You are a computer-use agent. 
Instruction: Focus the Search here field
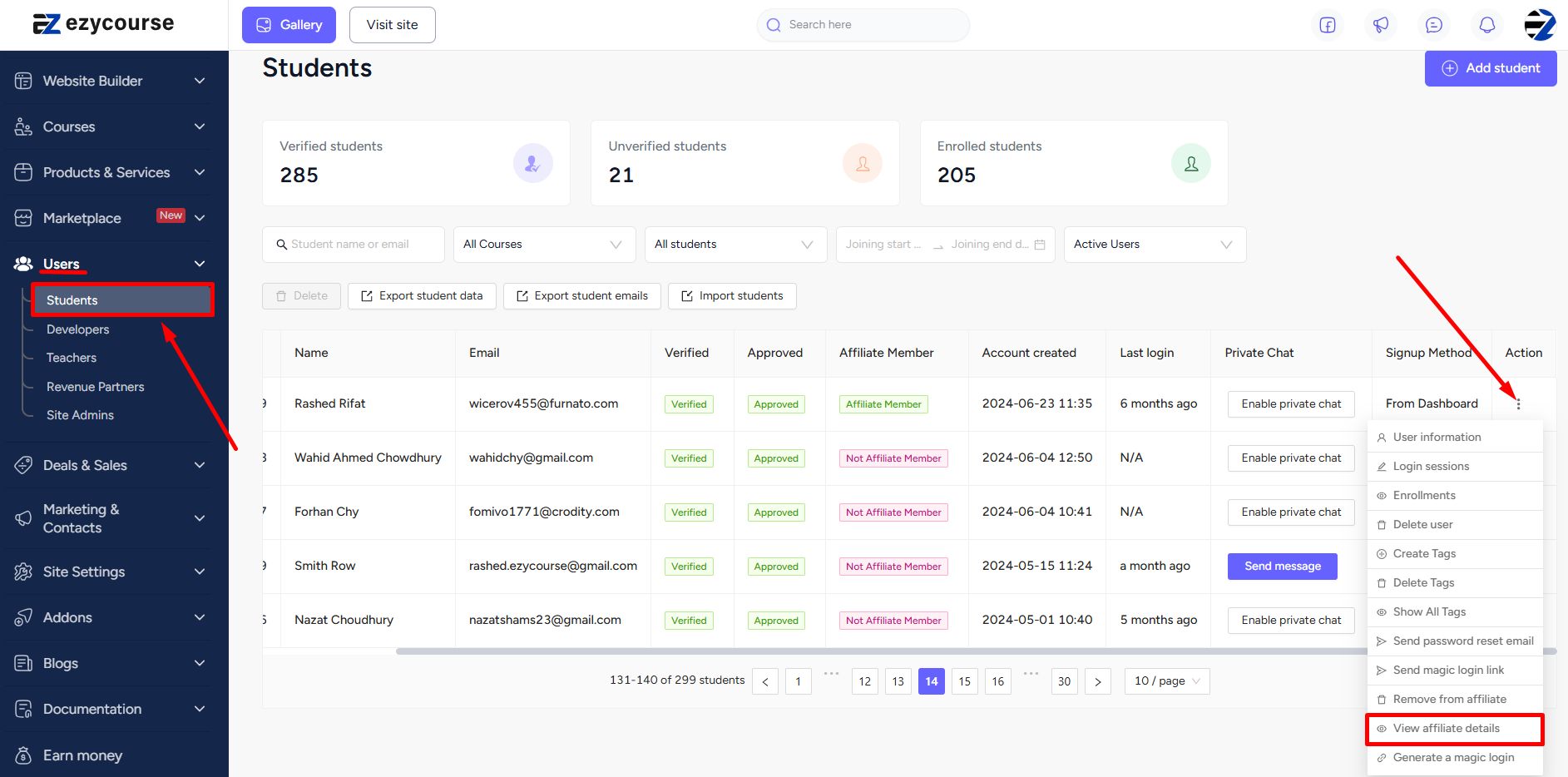pos(863,25)
